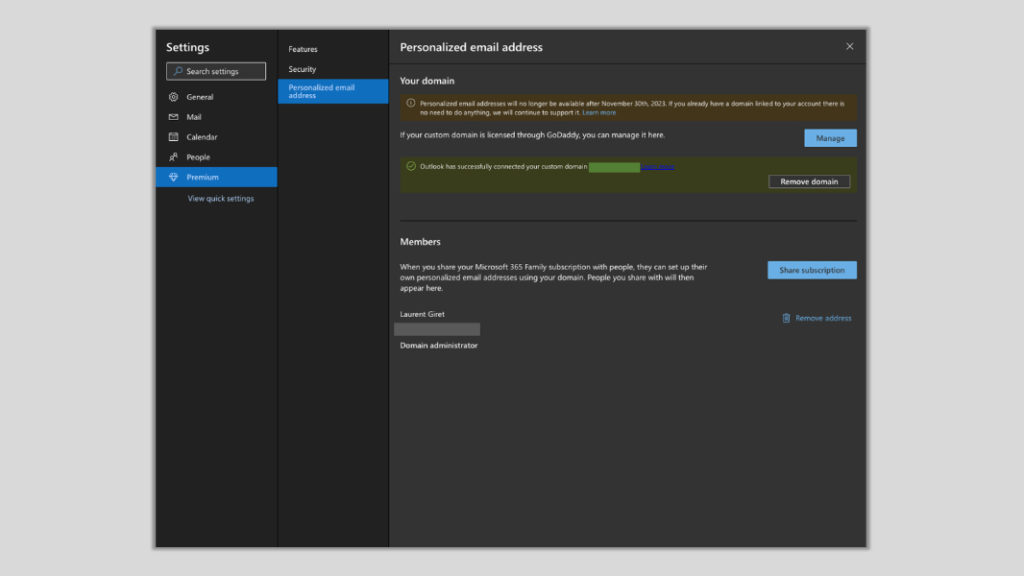This screenshot has height=576, width=1024.
Task: Click the trash icon for Remove address
Action: (x=786, y=318)
